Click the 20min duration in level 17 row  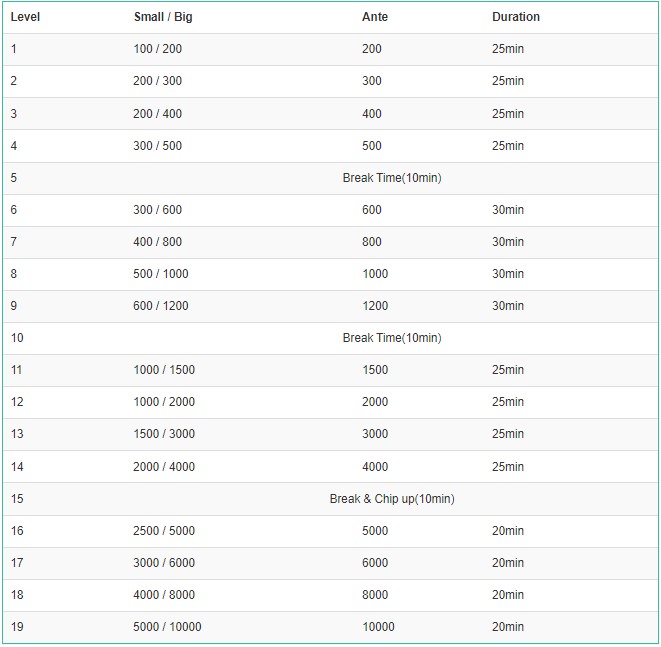coord(508,563)
